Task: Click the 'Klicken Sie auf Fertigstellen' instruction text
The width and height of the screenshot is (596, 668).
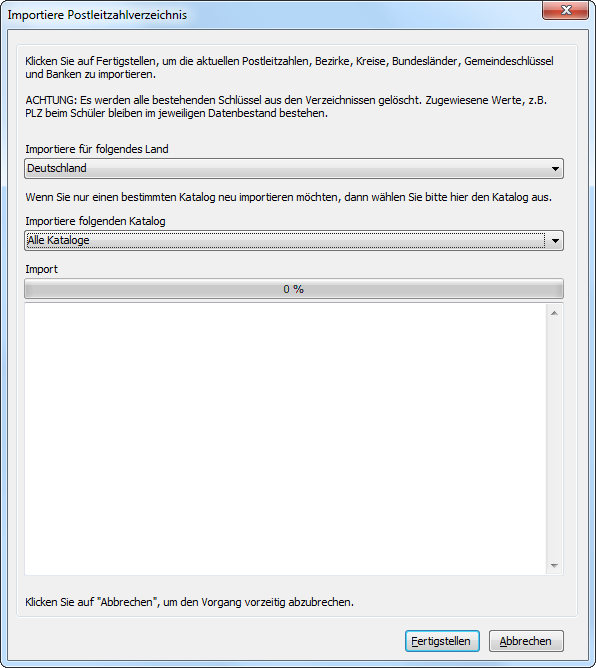Action: (290, 67)
